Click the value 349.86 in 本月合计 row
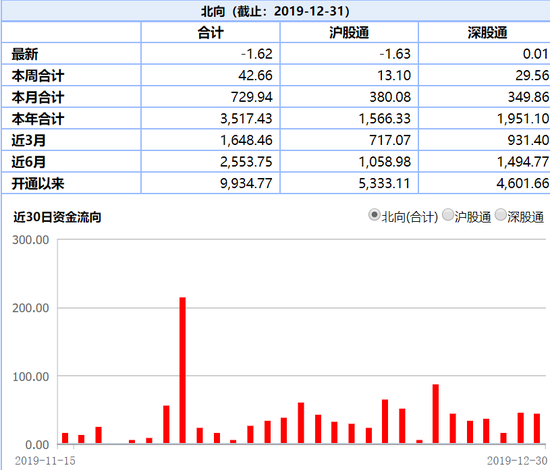The height and width of the screenshot is (470, 550). (x=528, y=97)
